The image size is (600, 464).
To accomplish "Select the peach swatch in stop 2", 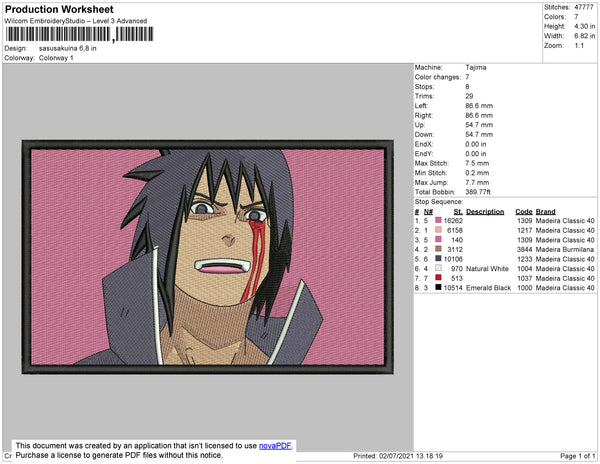I will click(438, 230).
